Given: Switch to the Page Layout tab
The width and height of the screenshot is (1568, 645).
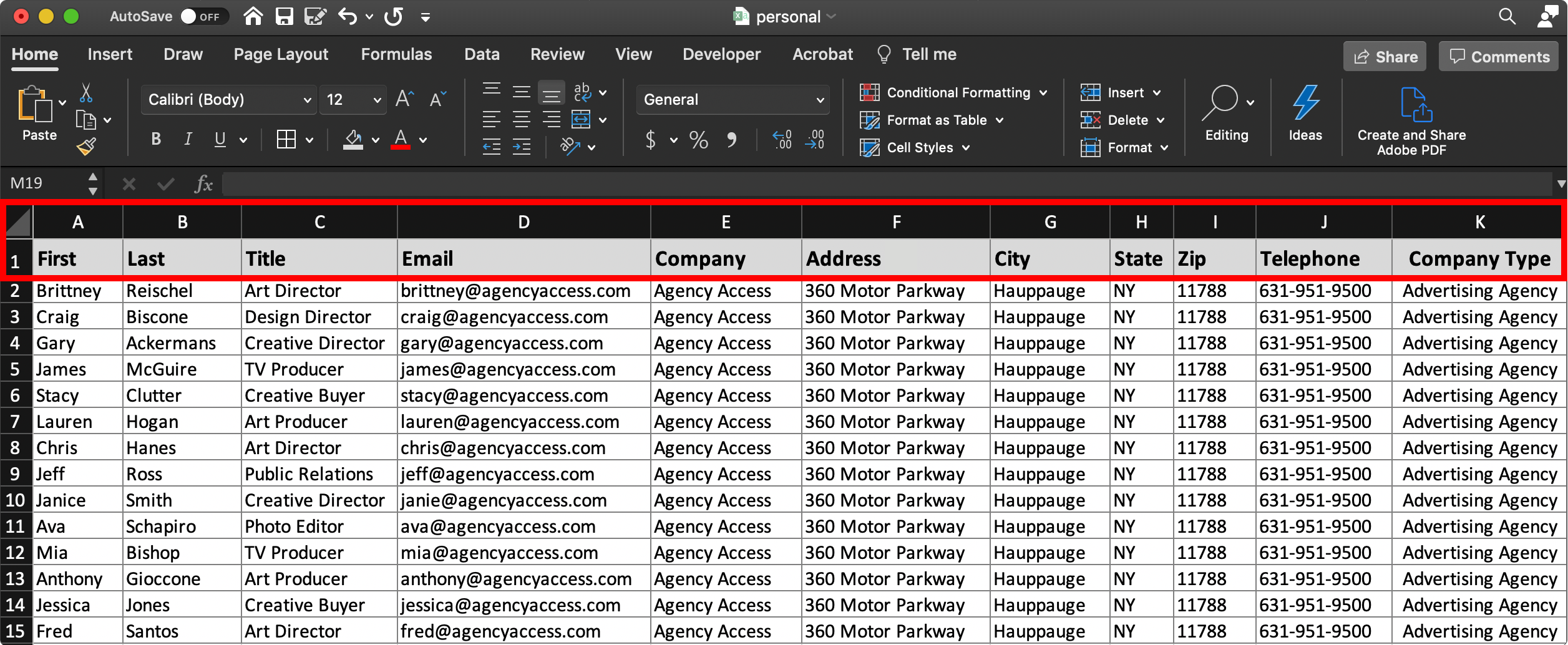Looking at the screenshot, I should click(281, 54).
